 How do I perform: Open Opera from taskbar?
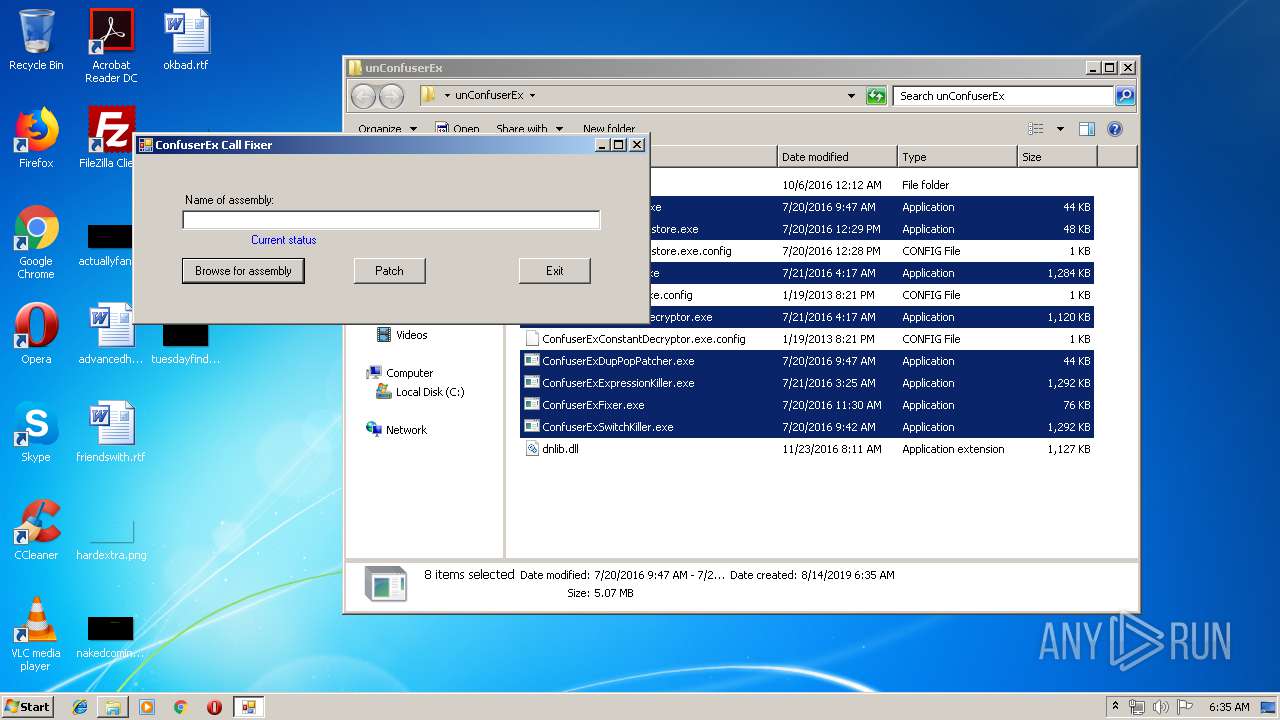214,707
